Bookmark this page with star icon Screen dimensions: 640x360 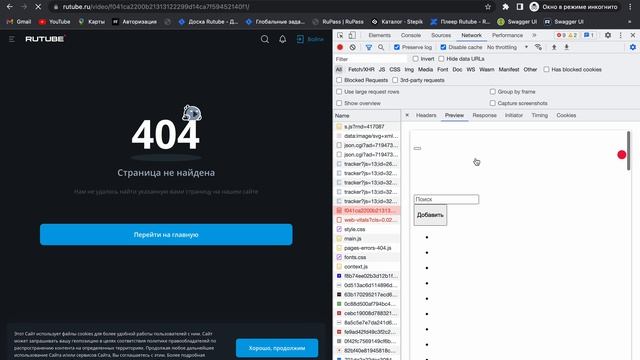[488, 7]
